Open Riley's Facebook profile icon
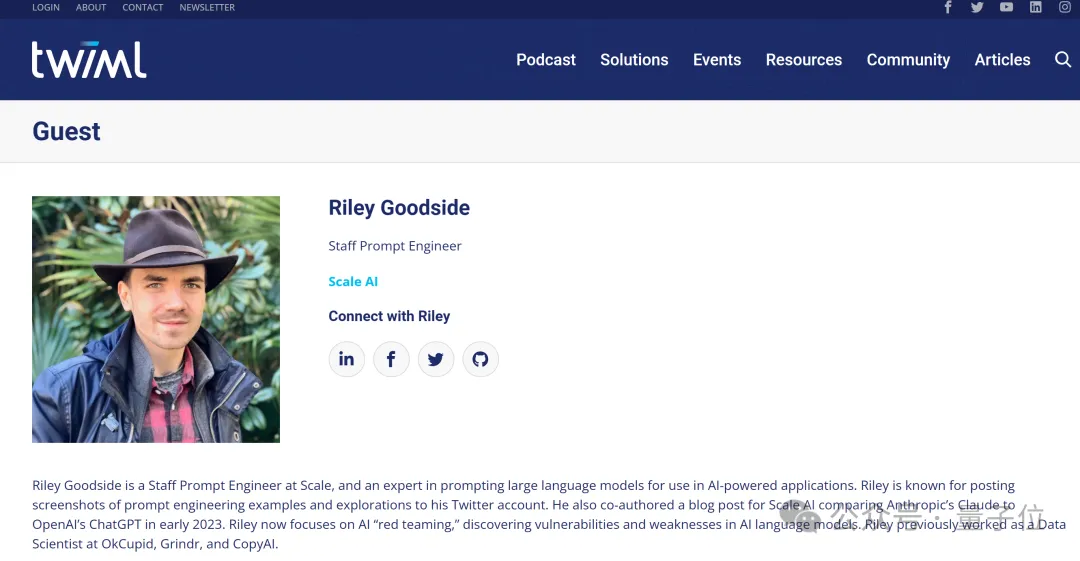 click(391, 359)
